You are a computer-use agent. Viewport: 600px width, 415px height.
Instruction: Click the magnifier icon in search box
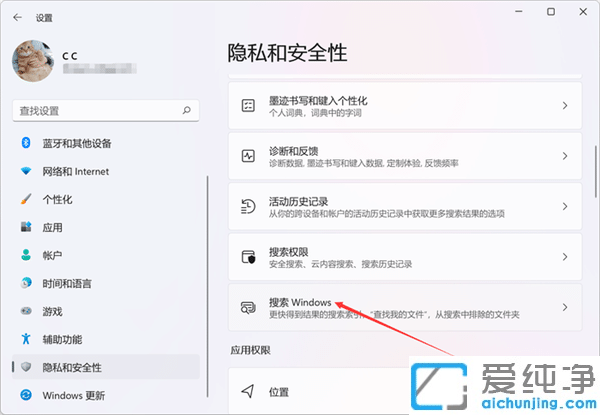pos(186,111)
